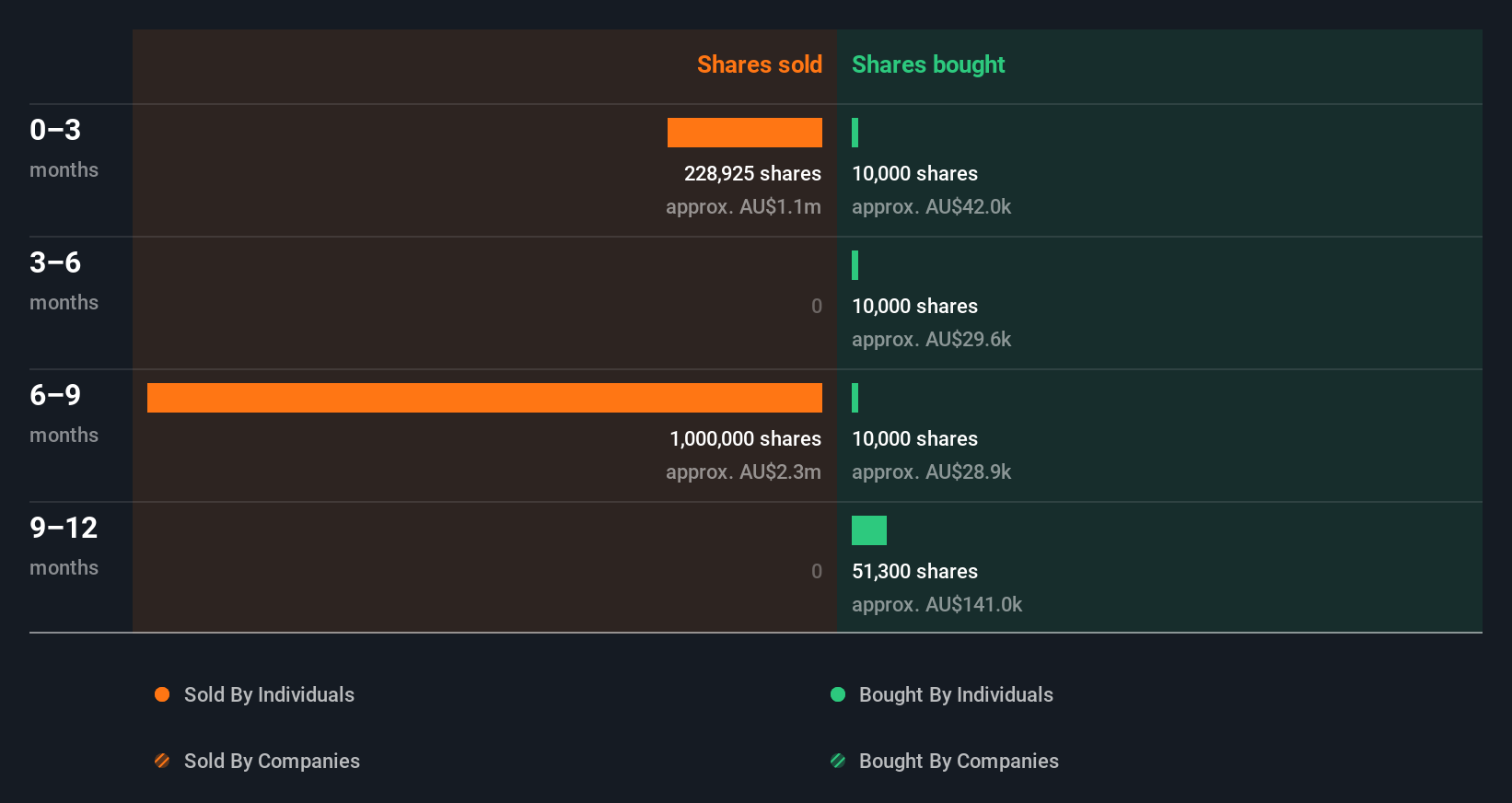1512x803 pixels.
Task: Click the Shares sold column header
Action: pyautogui.click(x=760, y=64)
